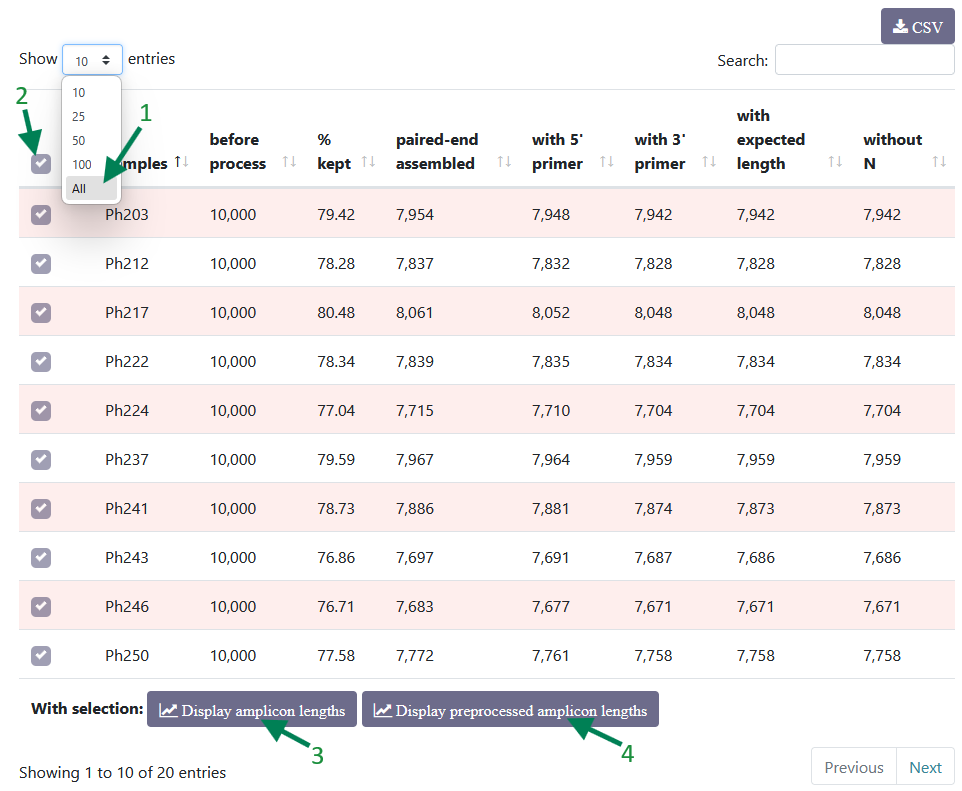Sort by with expected length column

point(835,162)
